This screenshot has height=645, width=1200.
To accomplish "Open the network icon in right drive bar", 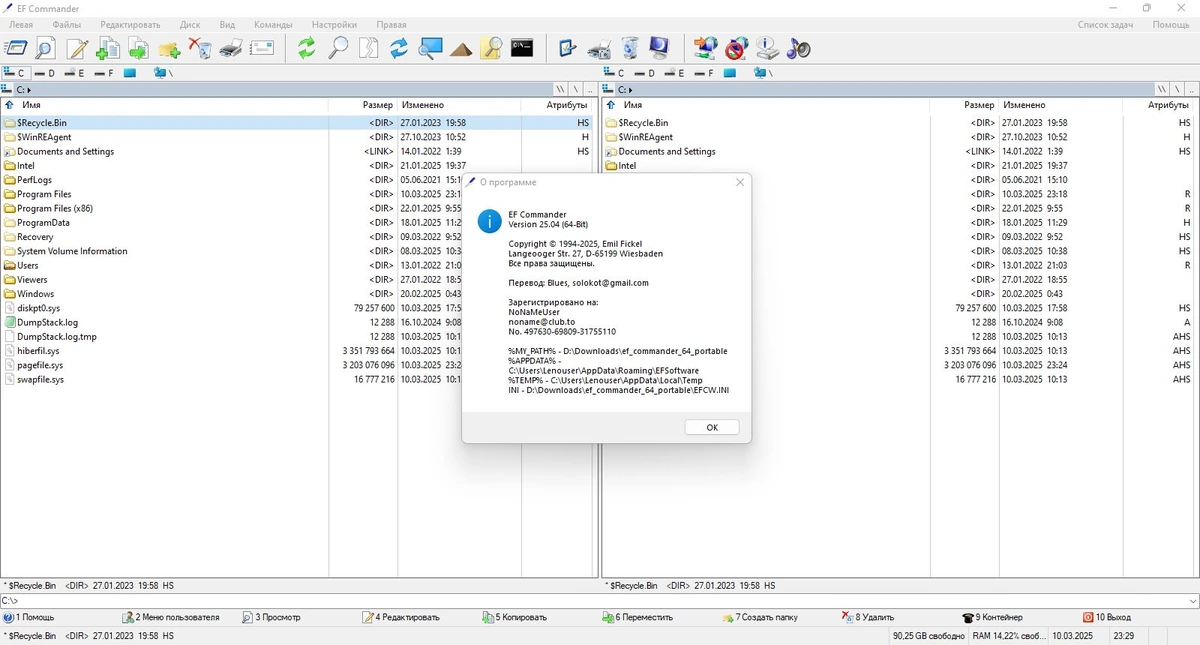I will [x=763, y=73].
